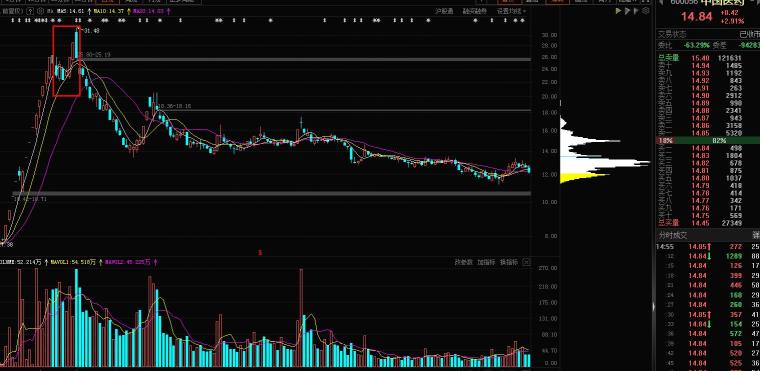The image size is (760, 371).
Task: Click sell order price 14.94
Action: coord(701,65)
